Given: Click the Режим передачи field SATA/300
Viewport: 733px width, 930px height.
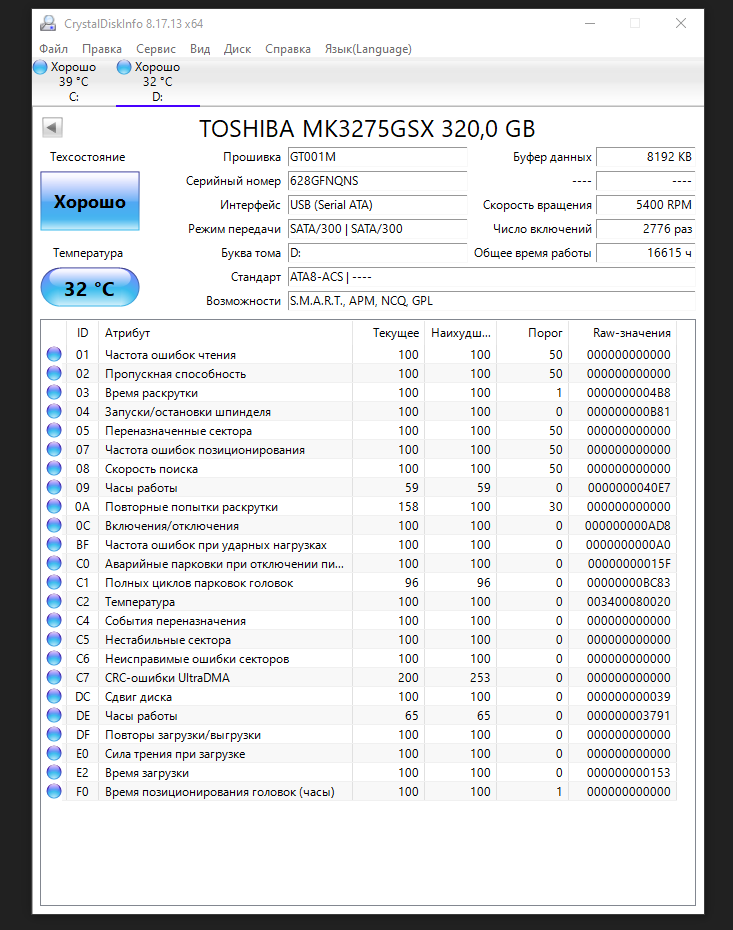Looking at the screenshot, I should 377,229.
